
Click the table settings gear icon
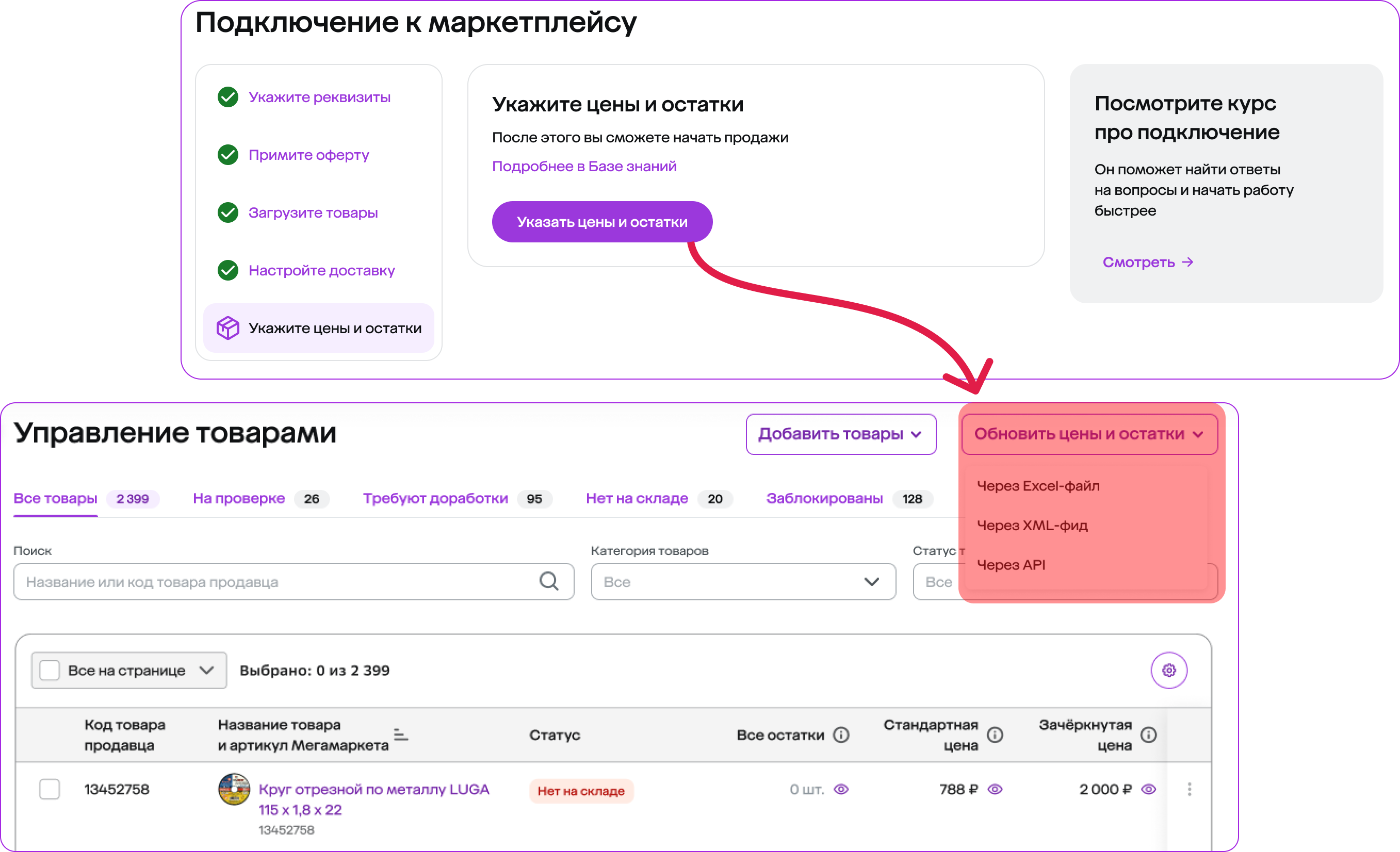pos(1168,670)
